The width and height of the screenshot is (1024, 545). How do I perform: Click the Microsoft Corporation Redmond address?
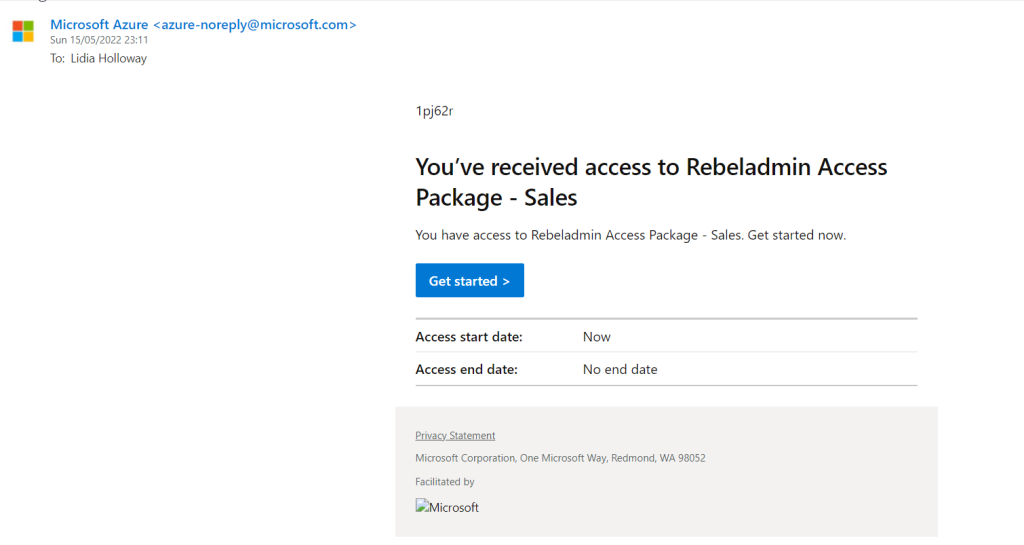tap(560, 458)
